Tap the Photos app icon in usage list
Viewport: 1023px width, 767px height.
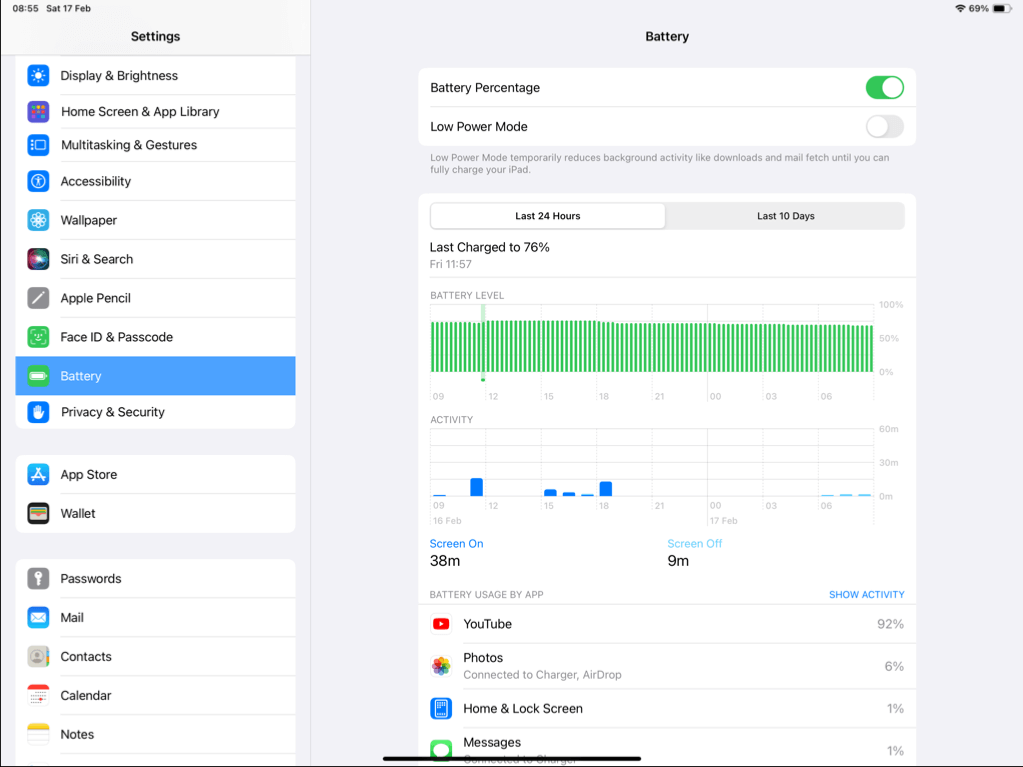[x=441, y=666]
